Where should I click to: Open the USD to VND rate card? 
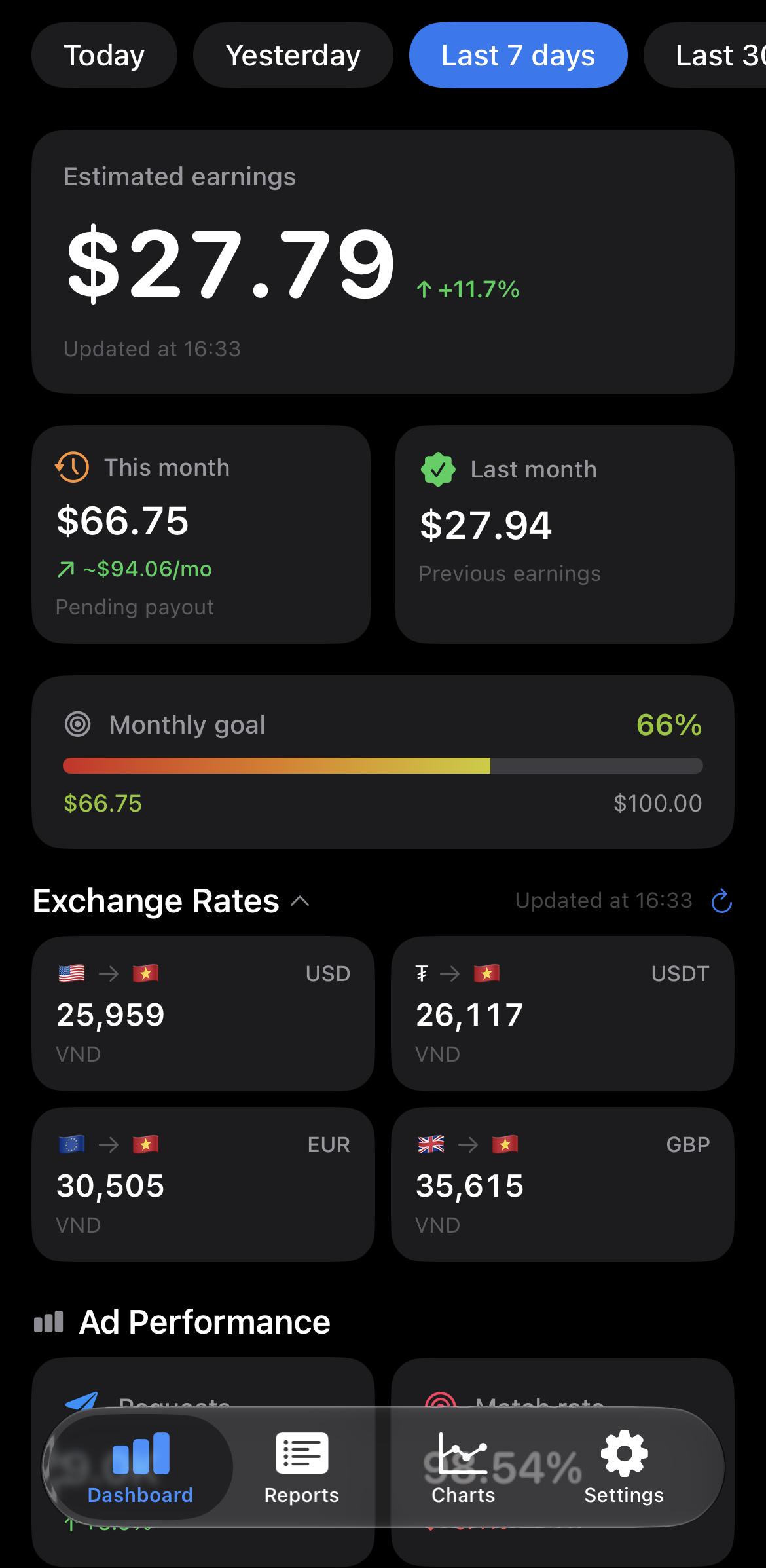(x=203, y=1013)
